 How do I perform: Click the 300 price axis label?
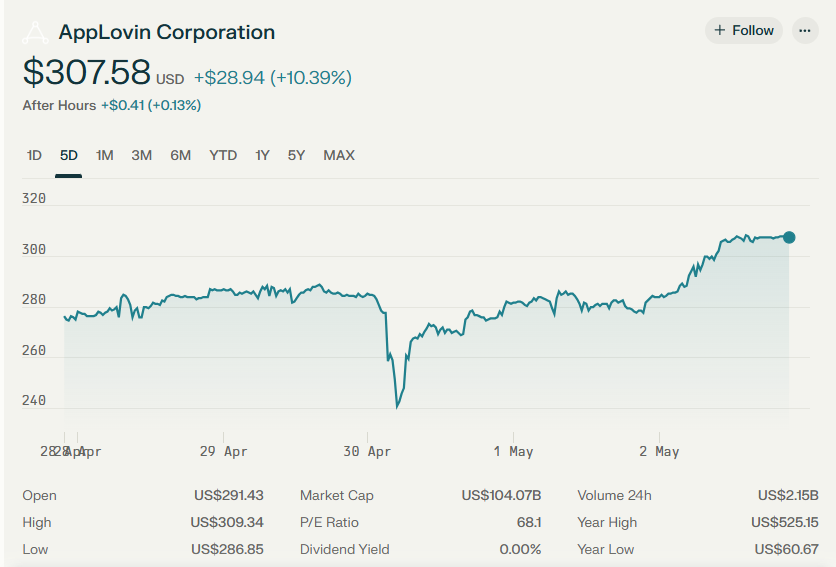34,249
